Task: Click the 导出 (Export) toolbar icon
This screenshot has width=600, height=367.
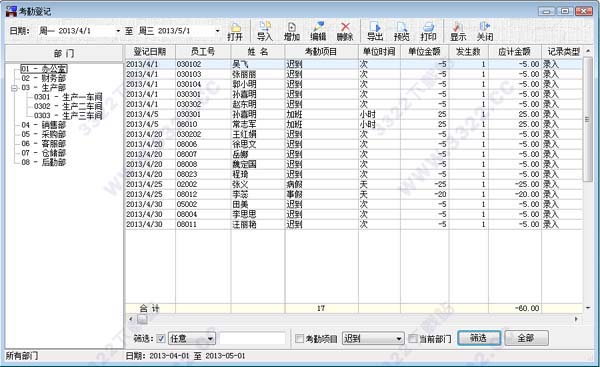Action: pyautogui.click(x=375, y=31)
